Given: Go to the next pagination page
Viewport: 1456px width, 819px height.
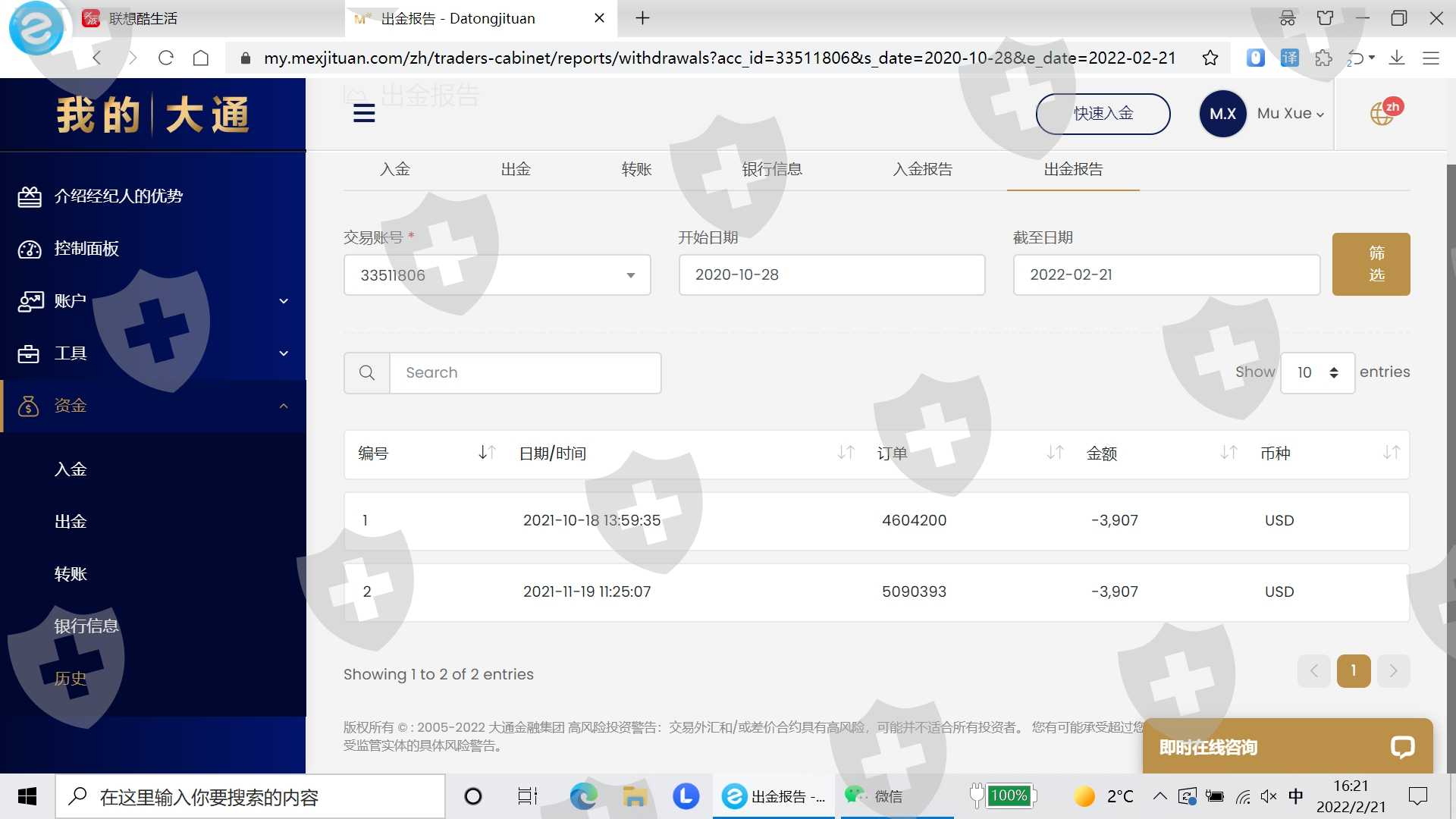Looking at the screenshot, I should [1393, 671].
